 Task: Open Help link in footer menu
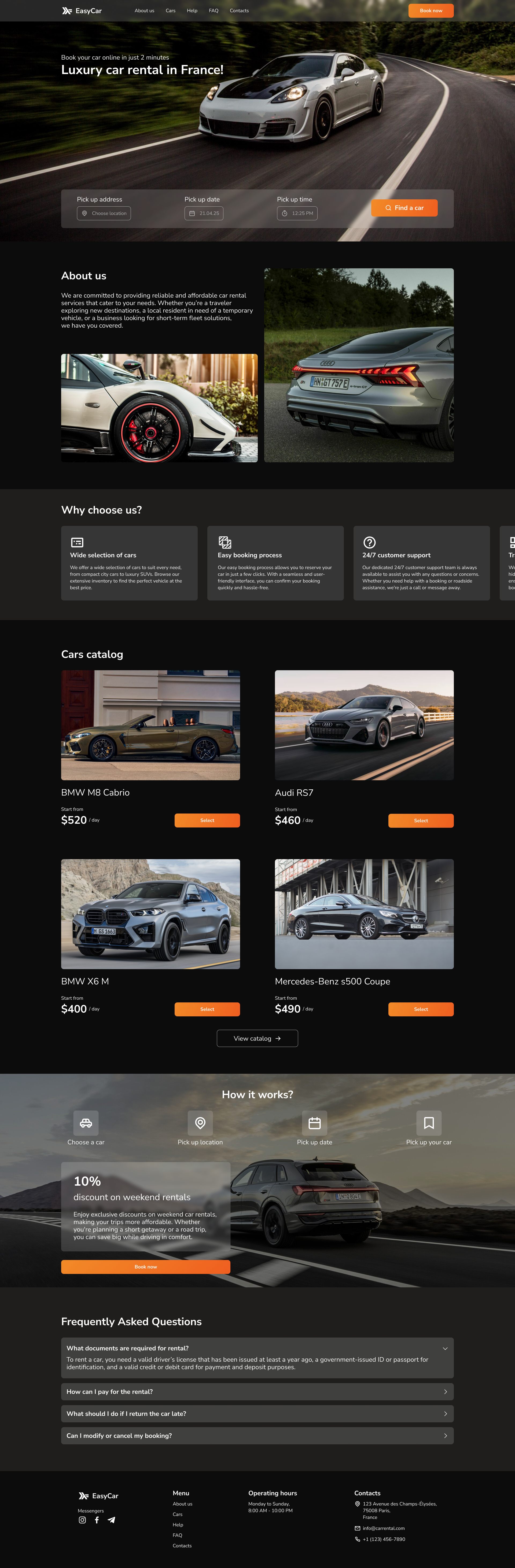pyautogui.click(x=178, y=1525)
